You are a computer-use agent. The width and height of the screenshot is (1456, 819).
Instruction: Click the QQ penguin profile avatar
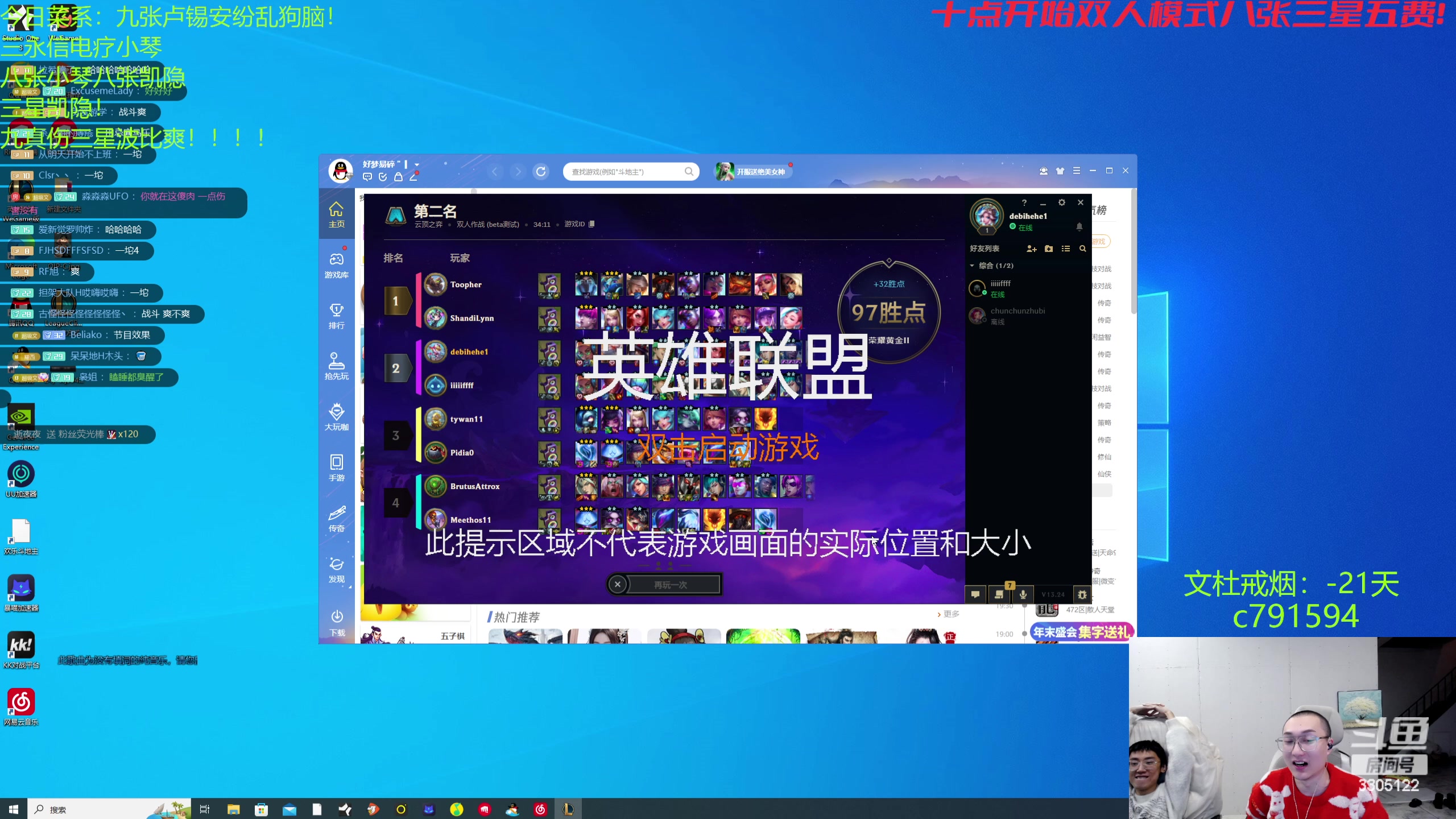pos(341,171)
